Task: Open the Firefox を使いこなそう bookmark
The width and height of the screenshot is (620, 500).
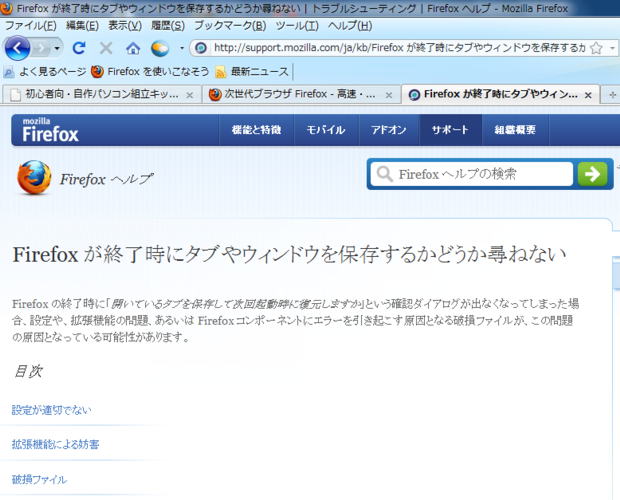Action: (150, 72)
